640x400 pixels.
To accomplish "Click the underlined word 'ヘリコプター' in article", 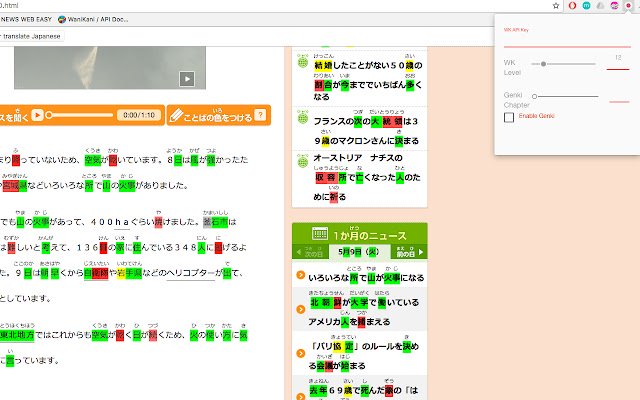I will (191, 273).
